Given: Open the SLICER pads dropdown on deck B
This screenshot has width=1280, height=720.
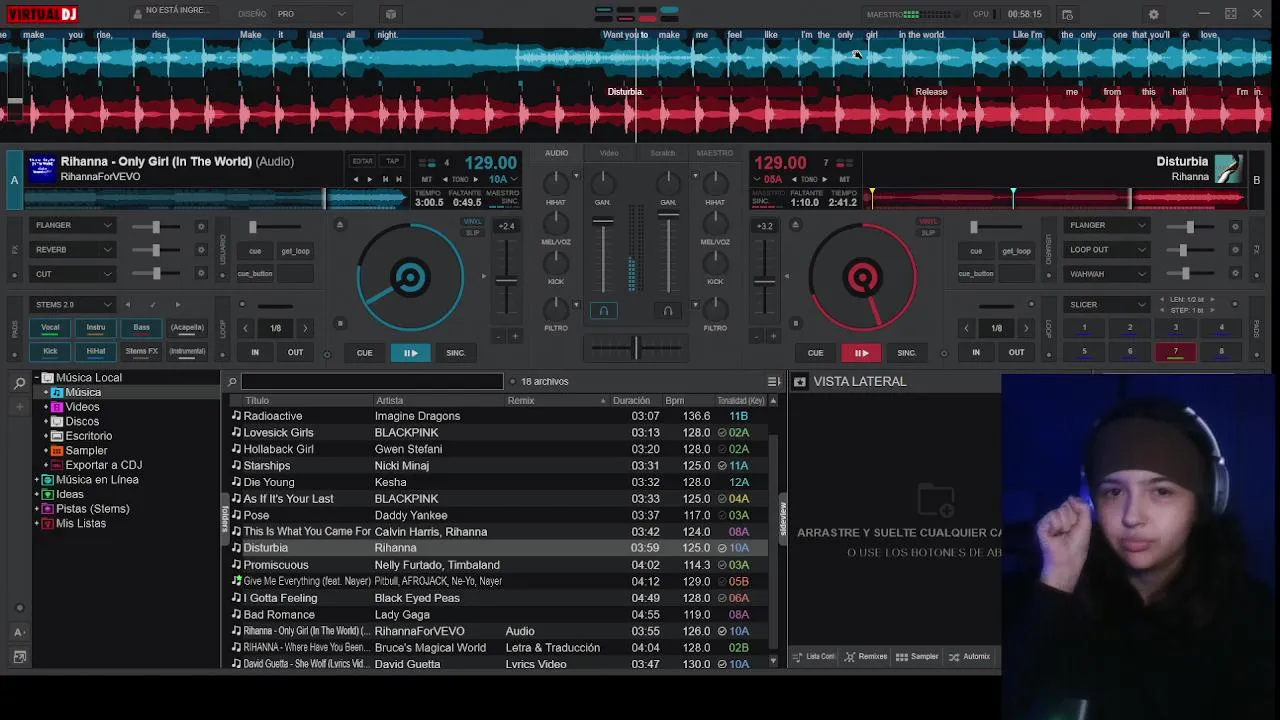Looking at the screenshot, I should click(x=1108, y=305).
